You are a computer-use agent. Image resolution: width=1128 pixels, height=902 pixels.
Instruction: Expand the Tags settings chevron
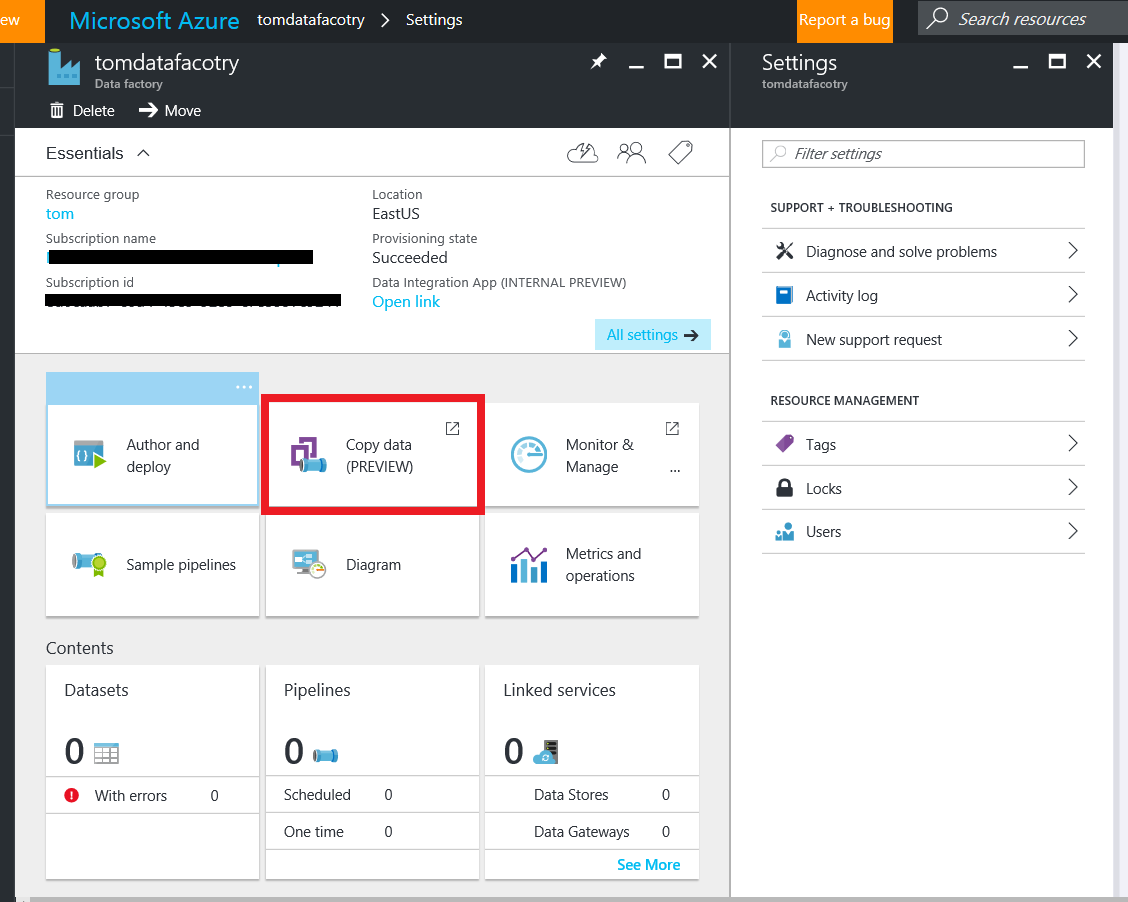[1073, 443]
